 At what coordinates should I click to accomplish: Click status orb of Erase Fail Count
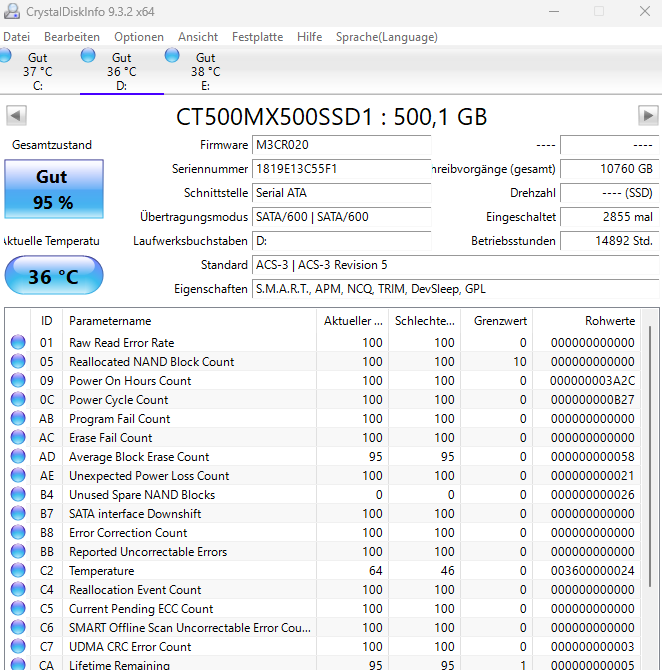pos(18,438)
